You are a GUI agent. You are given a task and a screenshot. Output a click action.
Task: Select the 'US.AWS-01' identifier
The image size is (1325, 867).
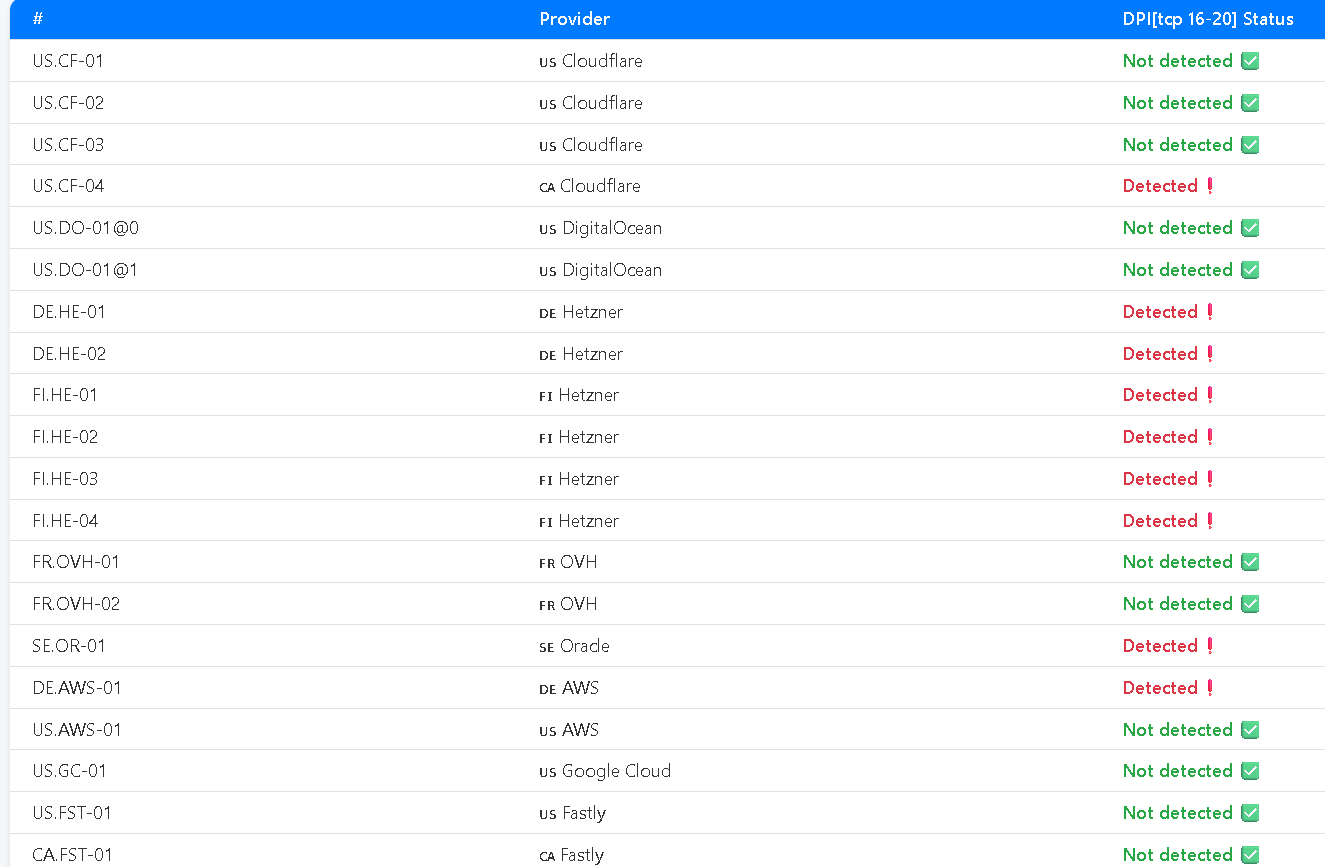pos(77,730)
